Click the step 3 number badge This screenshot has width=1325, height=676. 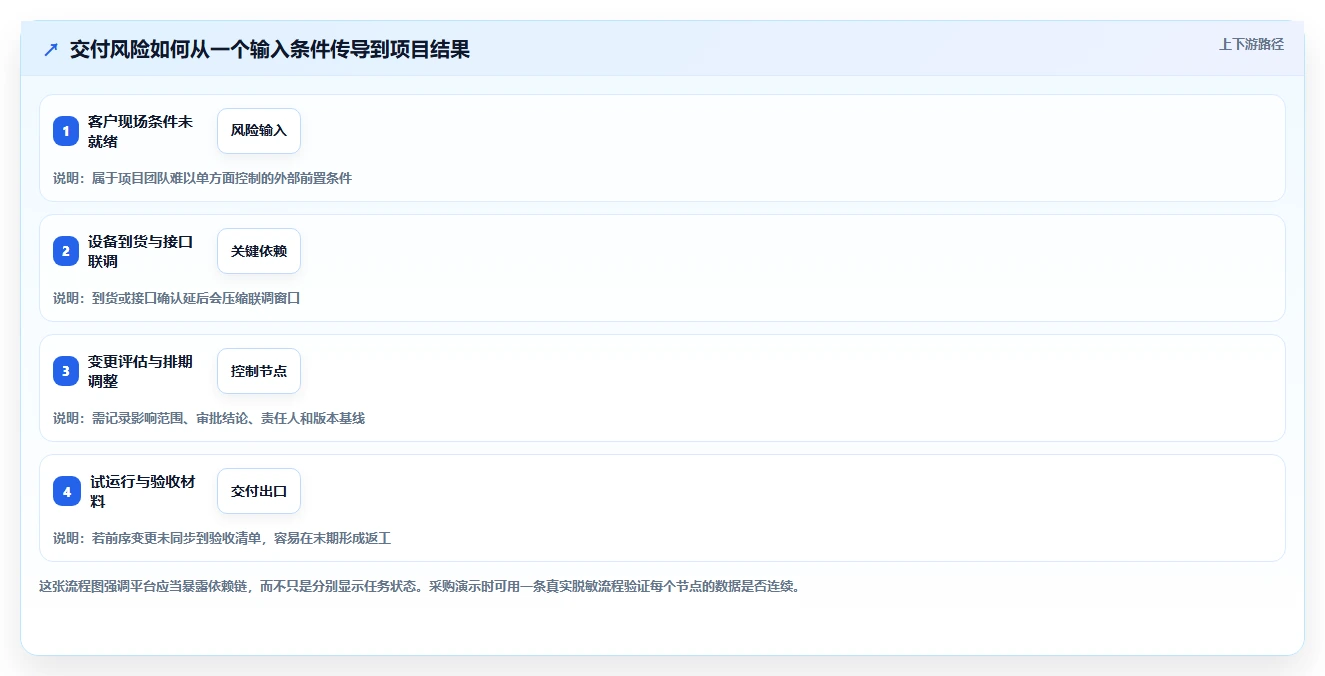tap(66, 371)
